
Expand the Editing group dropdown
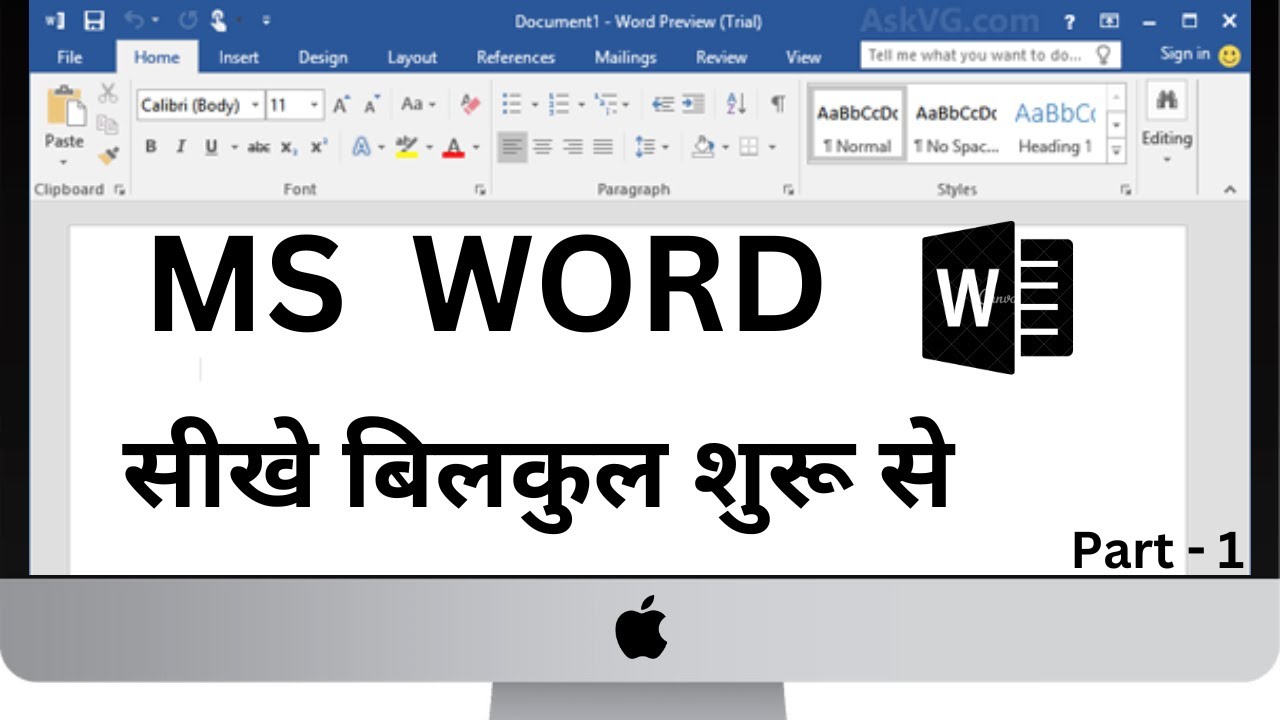pyautogui.click(x=1166, y=160)
